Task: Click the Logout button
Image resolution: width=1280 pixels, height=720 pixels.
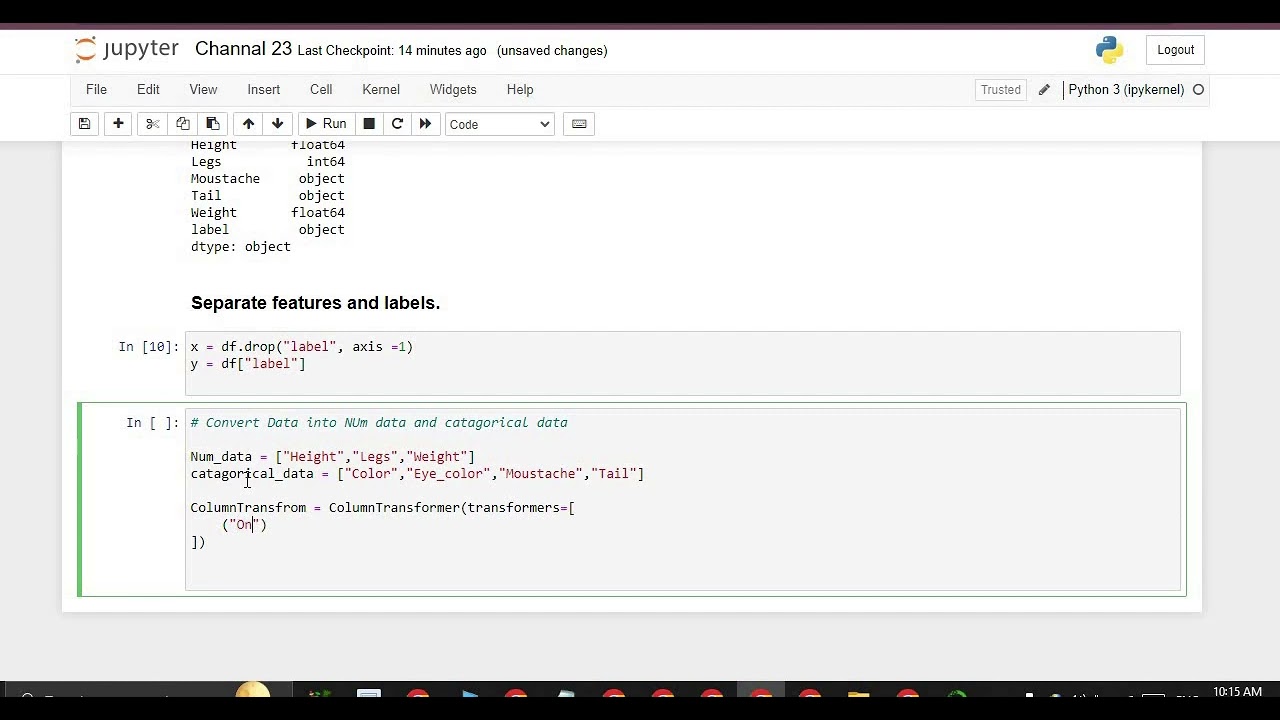Action: point(1176,50)
